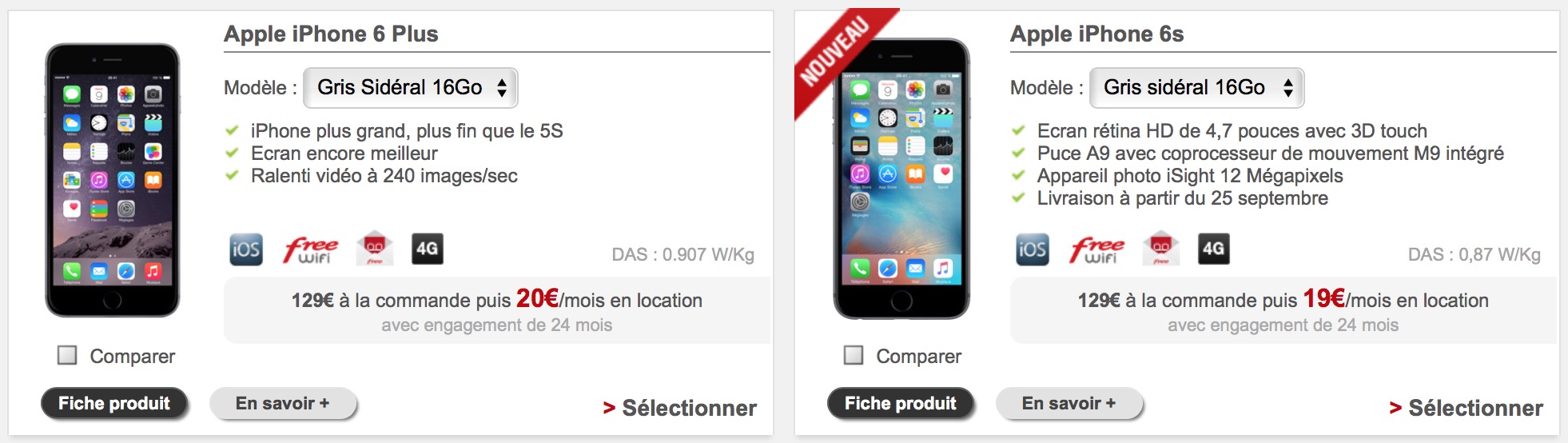Click the Free voicemail icon under iPhone 6s
The image size is (1568, 443).
coord(1161,248)
